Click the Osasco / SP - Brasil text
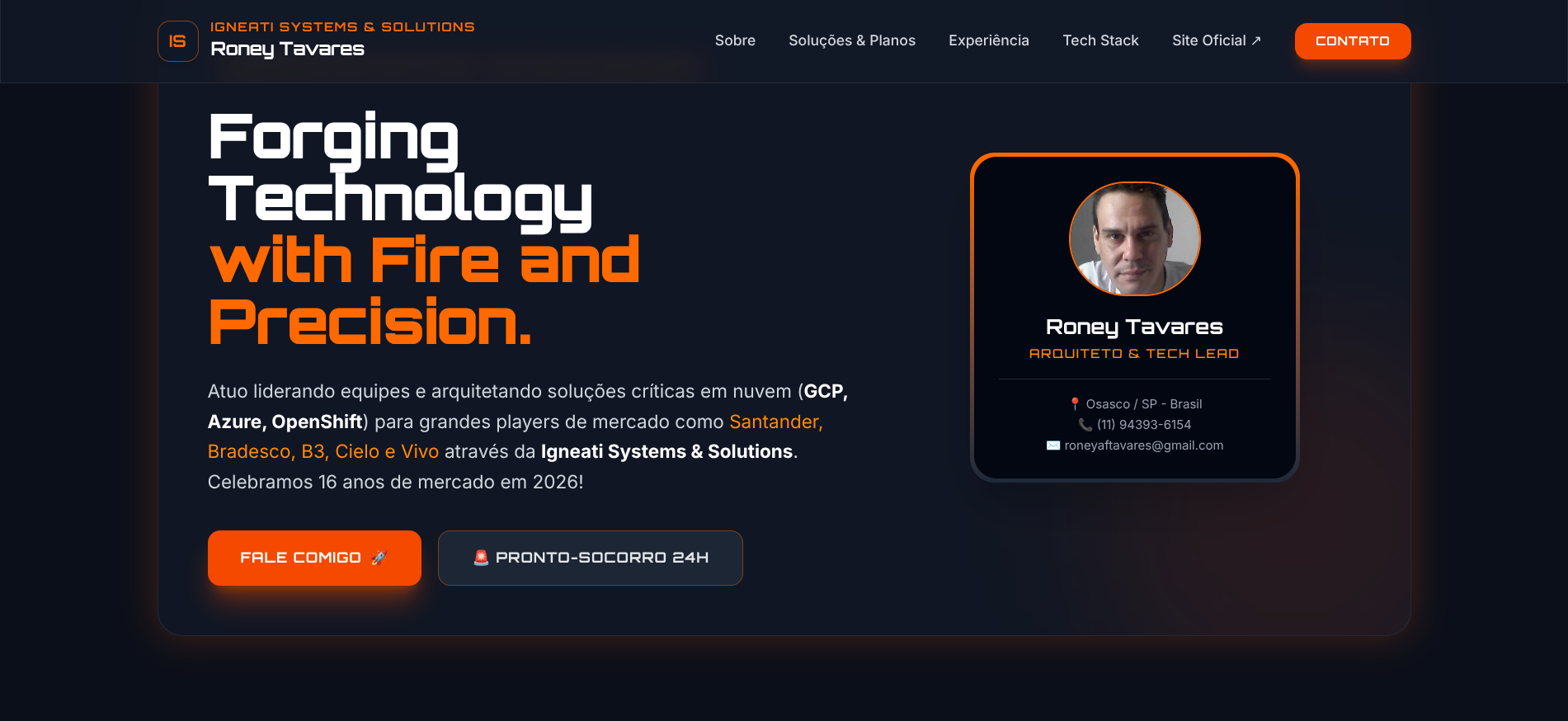The width and height of the screenshot is (1568, 721). point(1144,404)
